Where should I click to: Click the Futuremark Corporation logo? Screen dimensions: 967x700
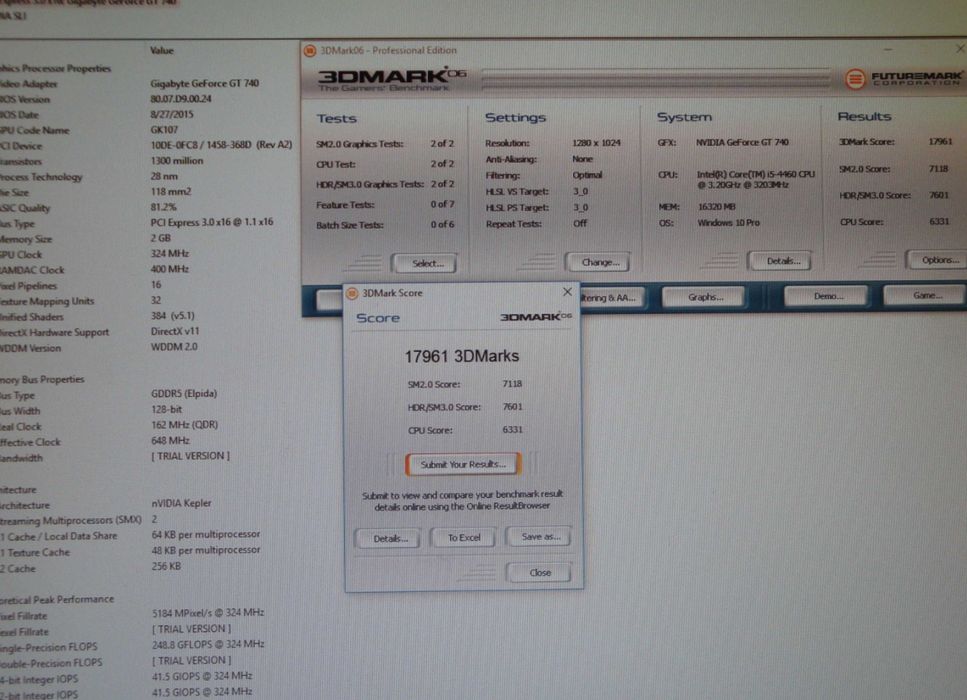coord(903,78)
